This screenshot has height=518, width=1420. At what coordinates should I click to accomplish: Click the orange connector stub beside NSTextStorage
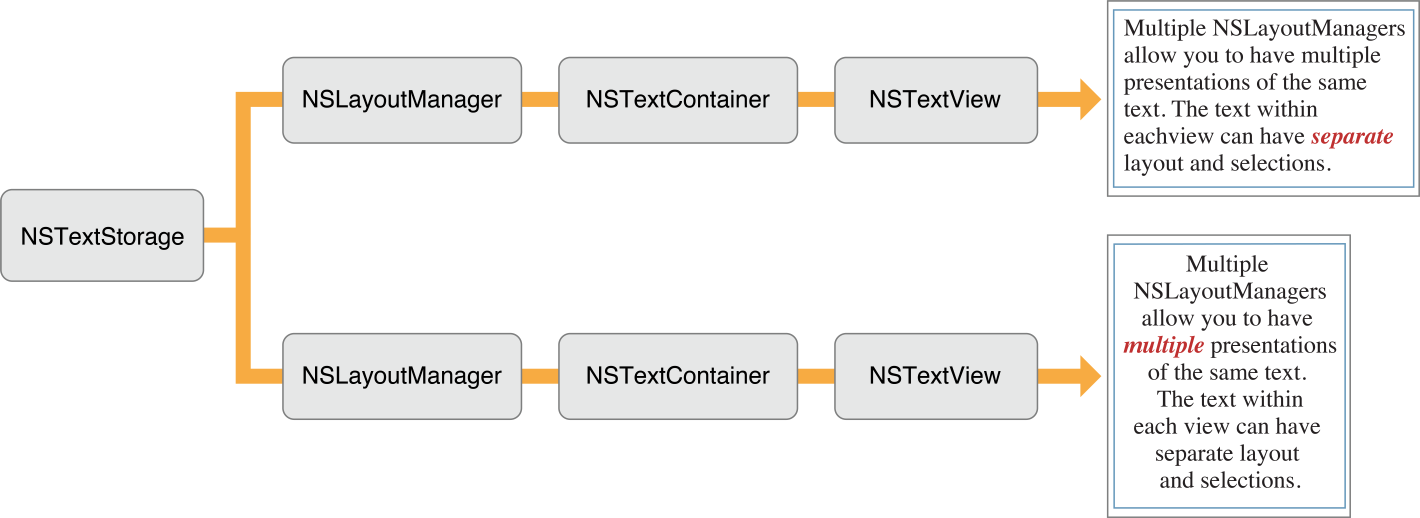click(x=220, y=236)
